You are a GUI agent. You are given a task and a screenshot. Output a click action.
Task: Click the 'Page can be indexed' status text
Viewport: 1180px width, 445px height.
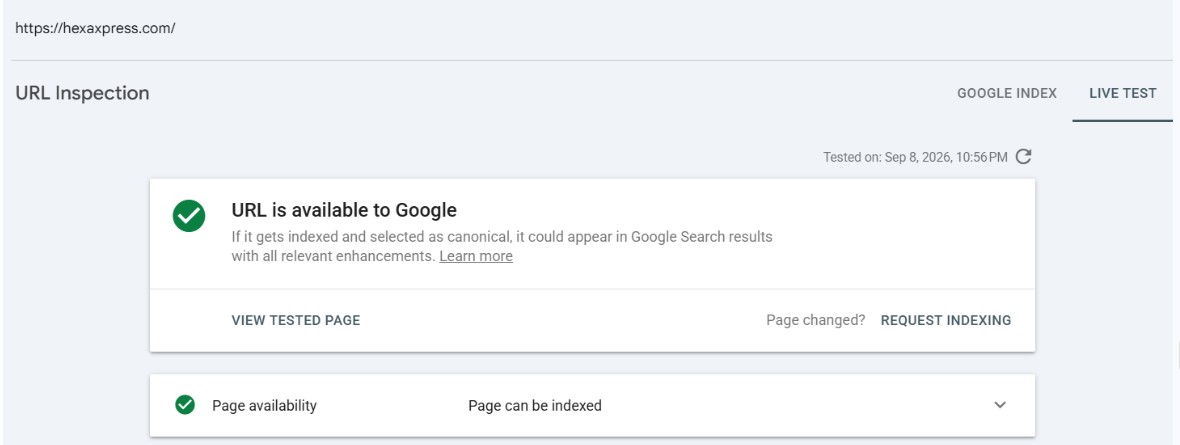(535, 406)
